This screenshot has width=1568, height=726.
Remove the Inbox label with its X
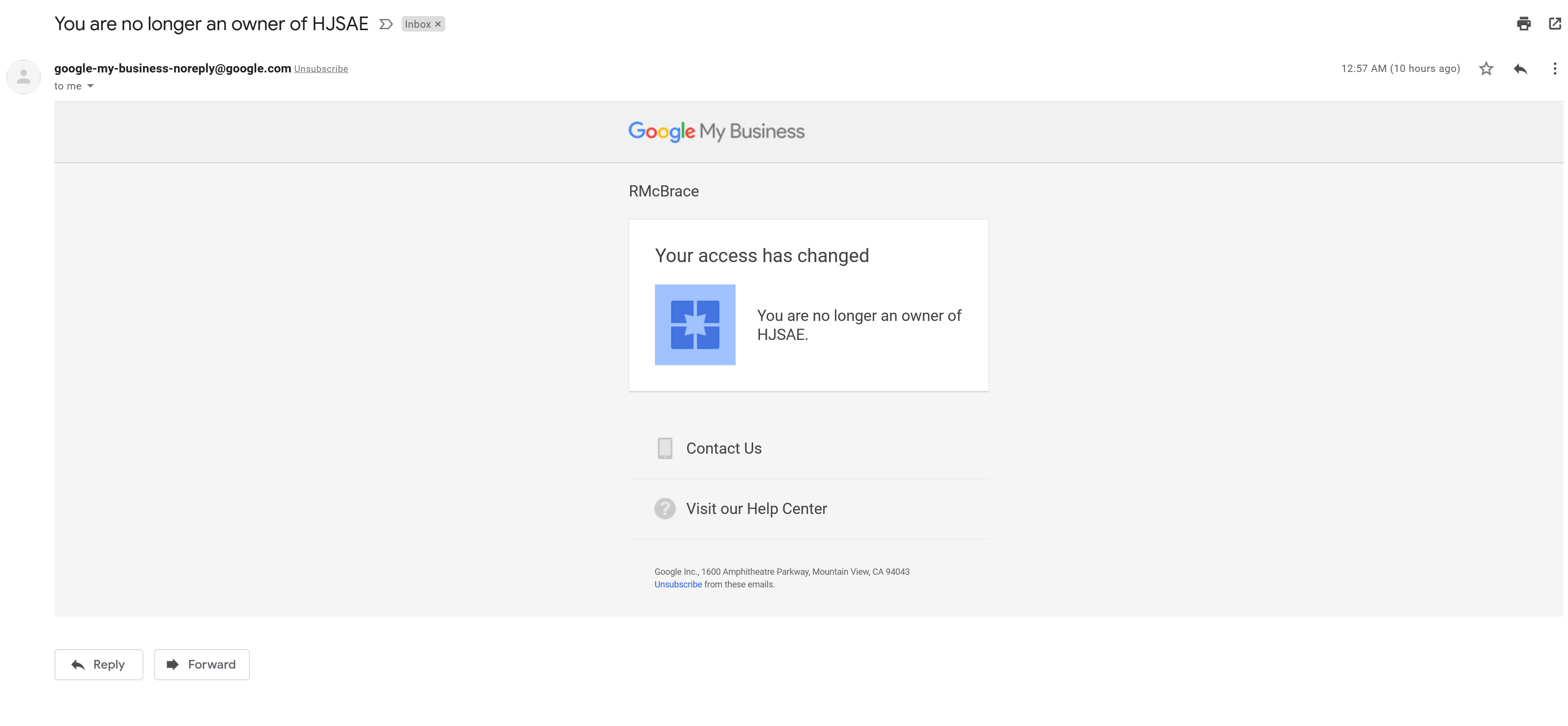coord(438,24)
